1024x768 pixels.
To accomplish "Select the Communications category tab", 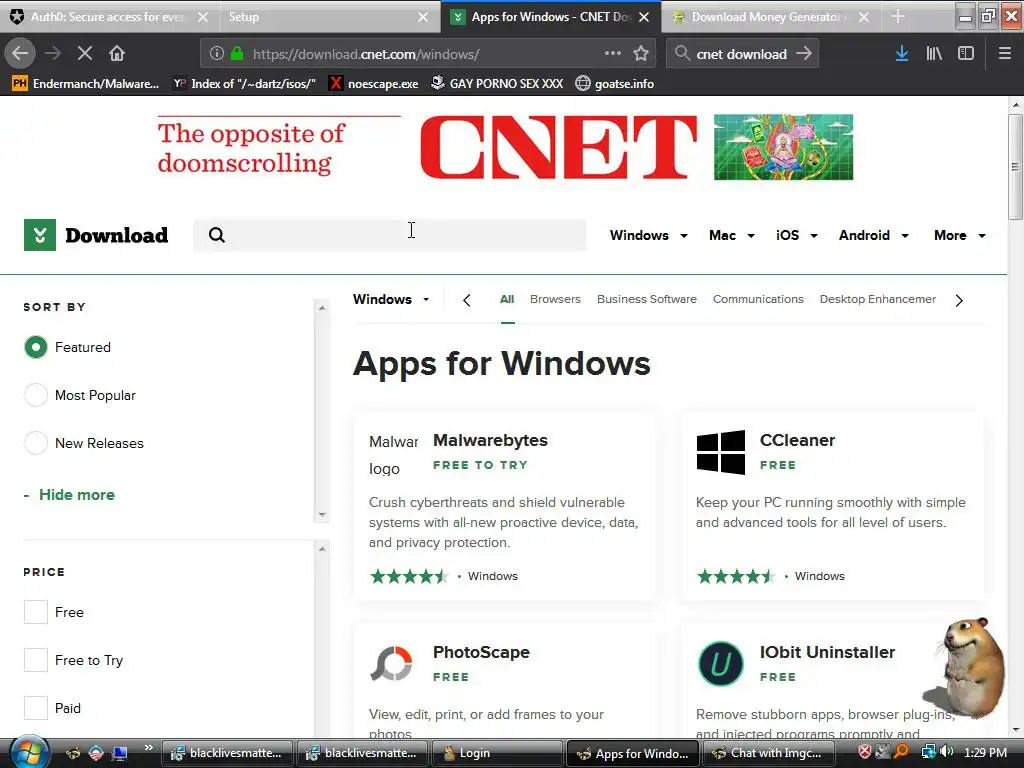I will pos(758,299).
